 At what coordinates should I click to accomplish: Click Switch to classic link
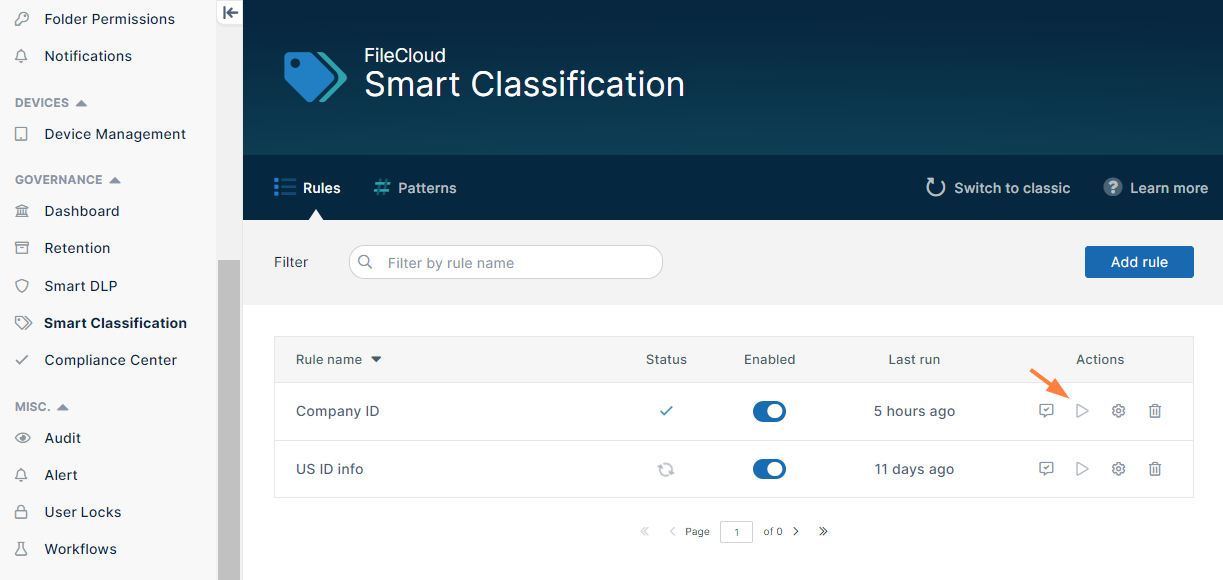click(998, 188)
